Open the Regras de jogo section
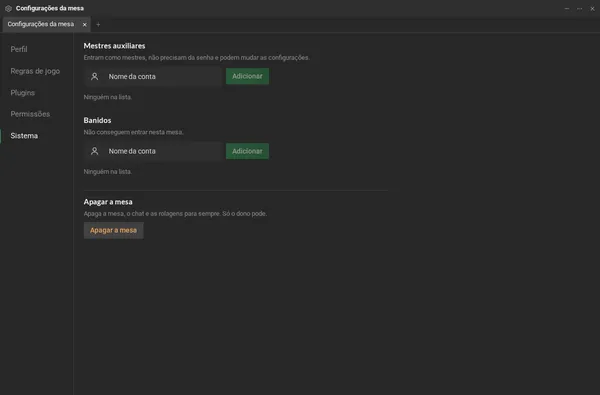Image resolution: width=600 pixels, height=395 pixels. 35,71
